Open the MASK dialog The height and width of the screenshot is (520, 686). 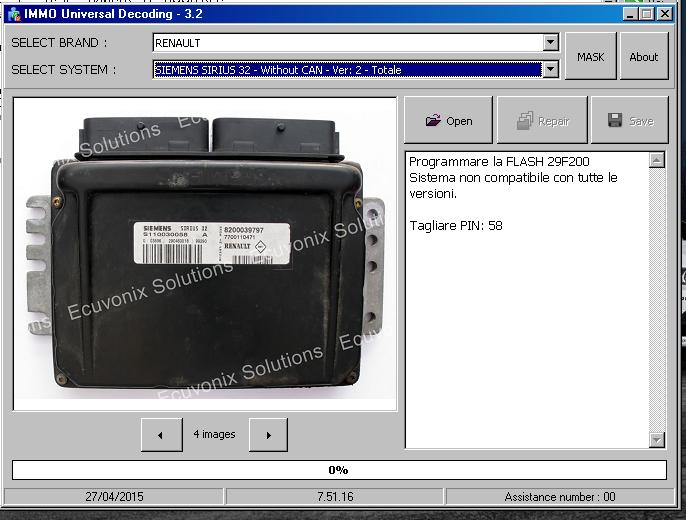click(x=591, y=56)
